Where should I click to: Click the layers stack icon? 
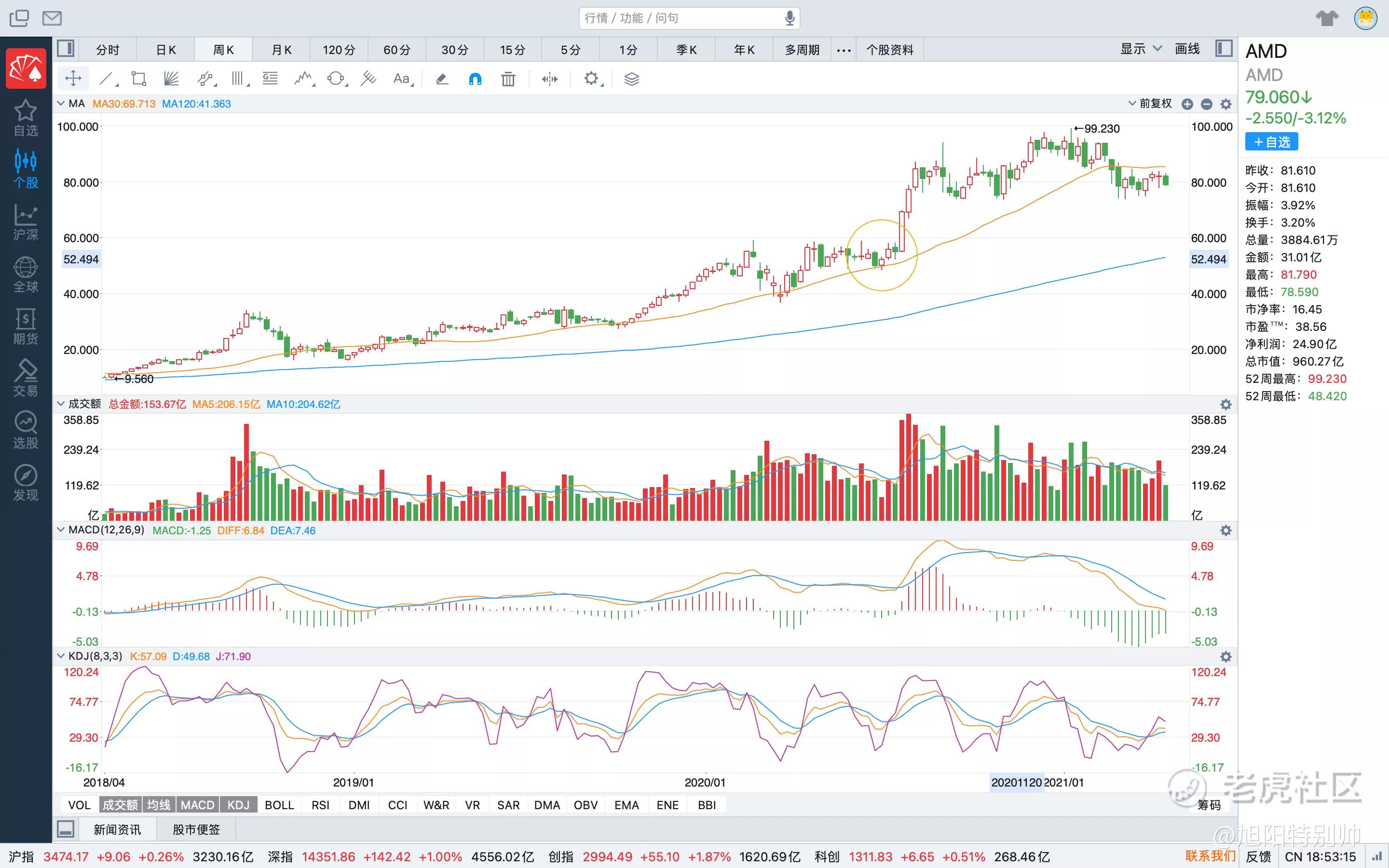(x=631, y=79)
